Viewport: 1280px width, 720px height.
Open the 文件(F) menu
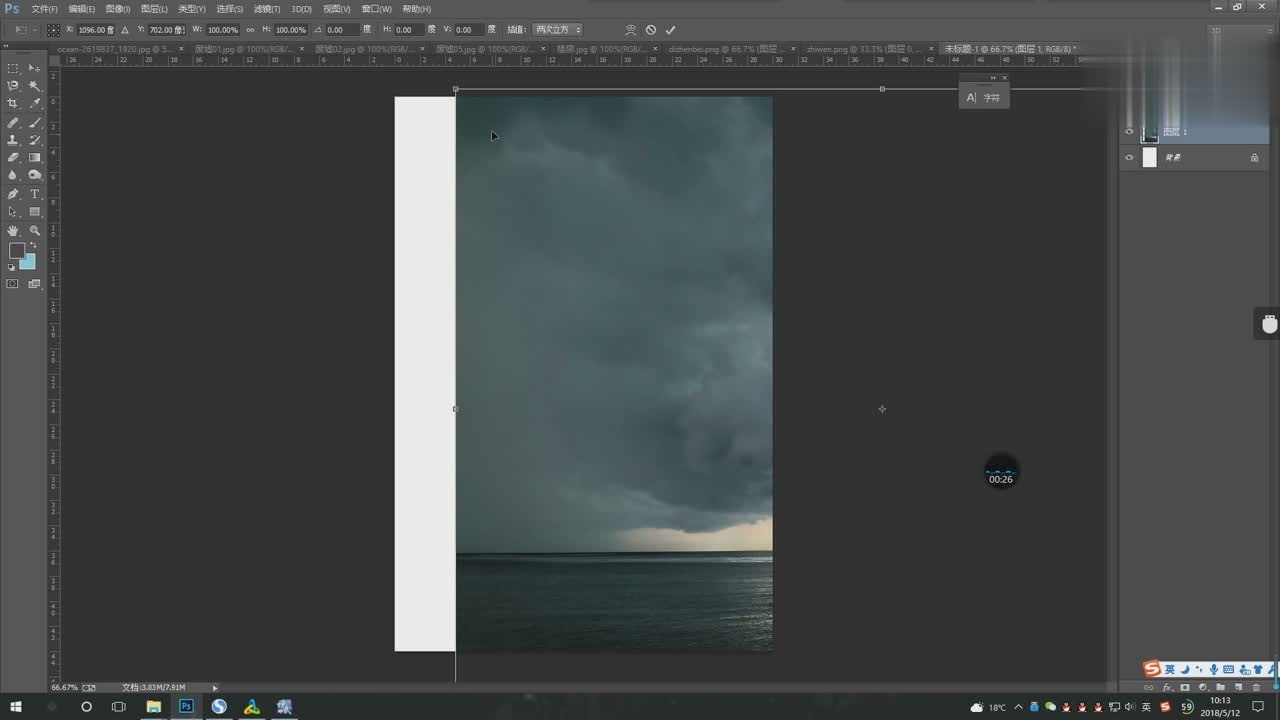tap(44, 9)
